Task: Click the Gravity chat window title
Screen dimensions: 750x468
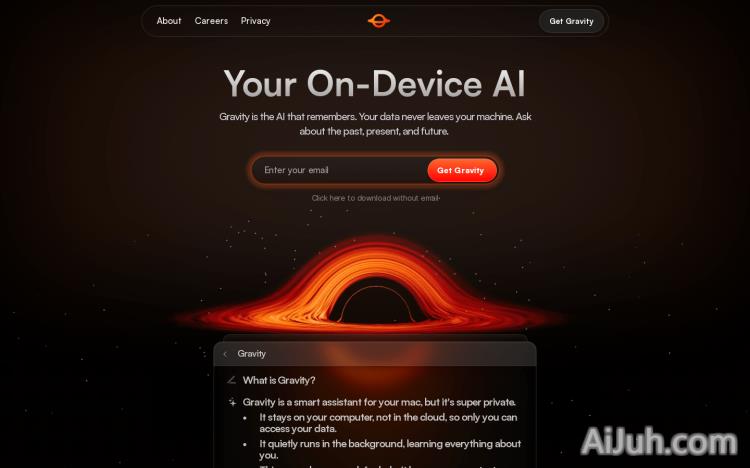Action: 252,354
